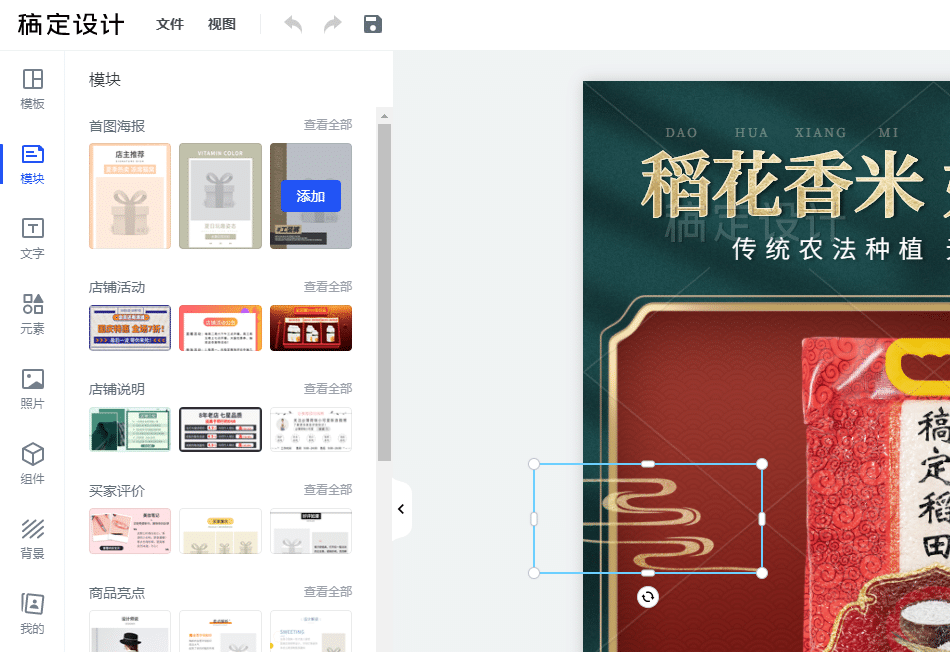Click the top-edge middle handle of the selection
Image resolution: width=950 pixels, height=652 pixels.
648,464
